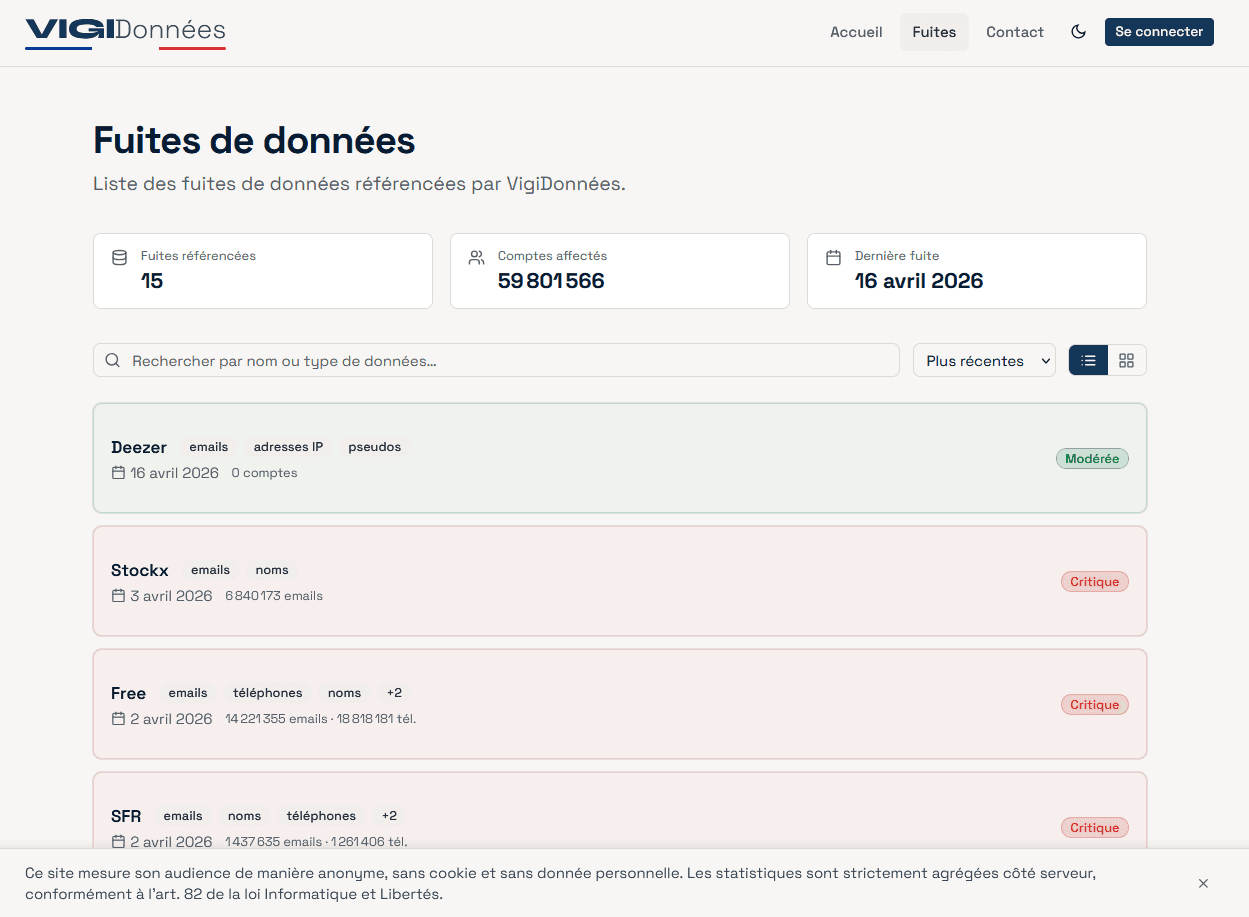Click the téléphones tag on SFR

(321, 816)
